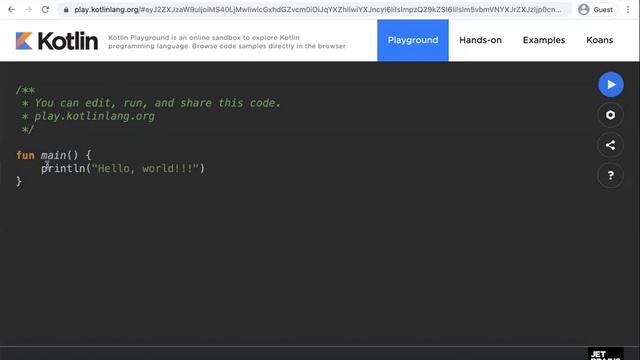
Task: Click the Kotlin logo
Action: (57, 41)
